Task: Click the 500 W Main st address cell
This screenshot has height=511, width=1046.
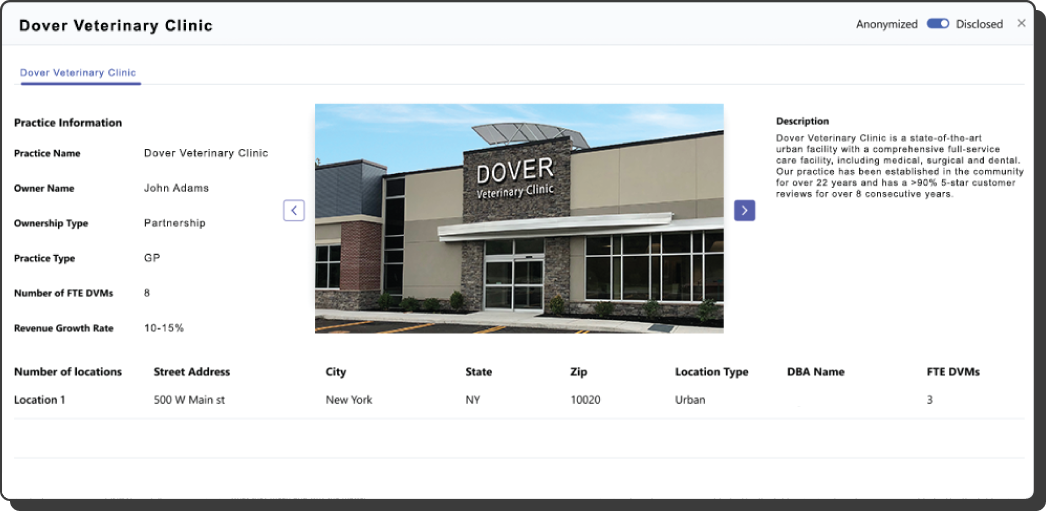Action: (189, 400)
